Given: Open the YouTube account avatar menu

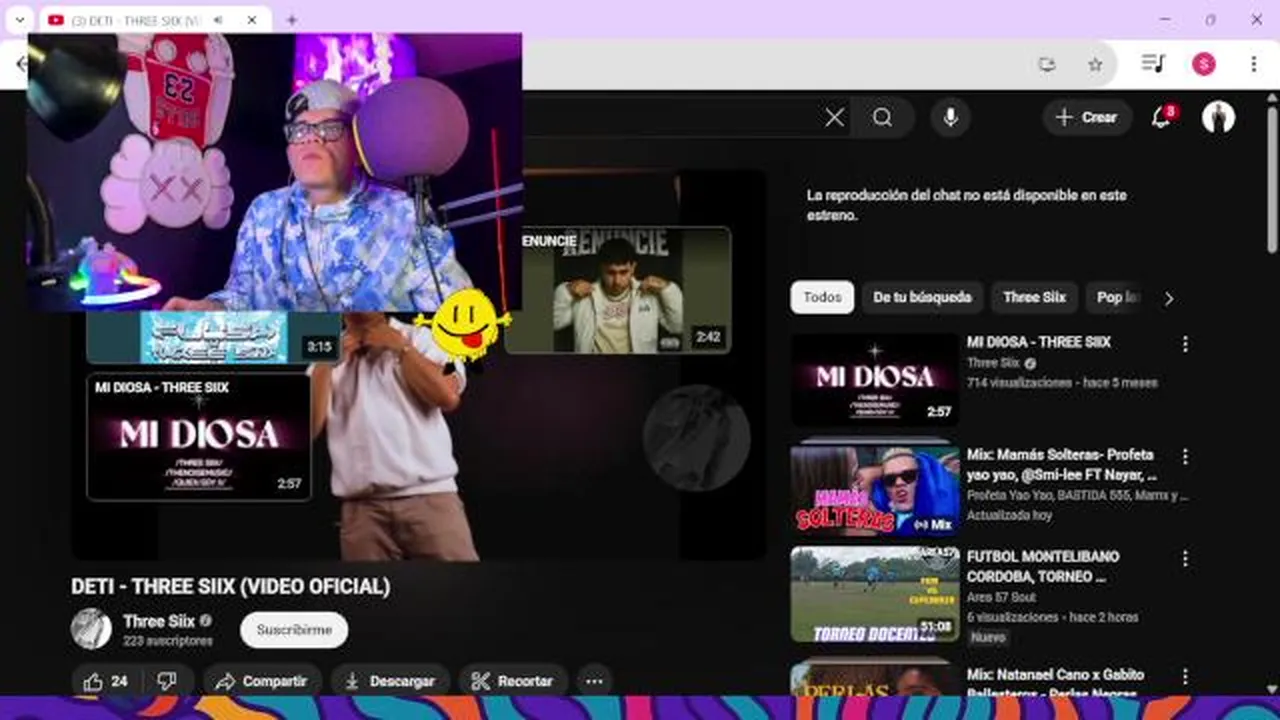Looking at the screenshot, I should [1218, 118].
